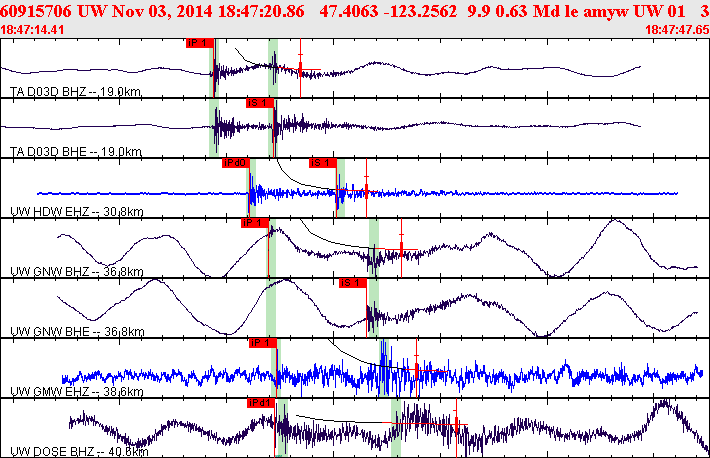
Task: Select the UW HDW EHZ -- 30.8km label
Action: point(77,212)
